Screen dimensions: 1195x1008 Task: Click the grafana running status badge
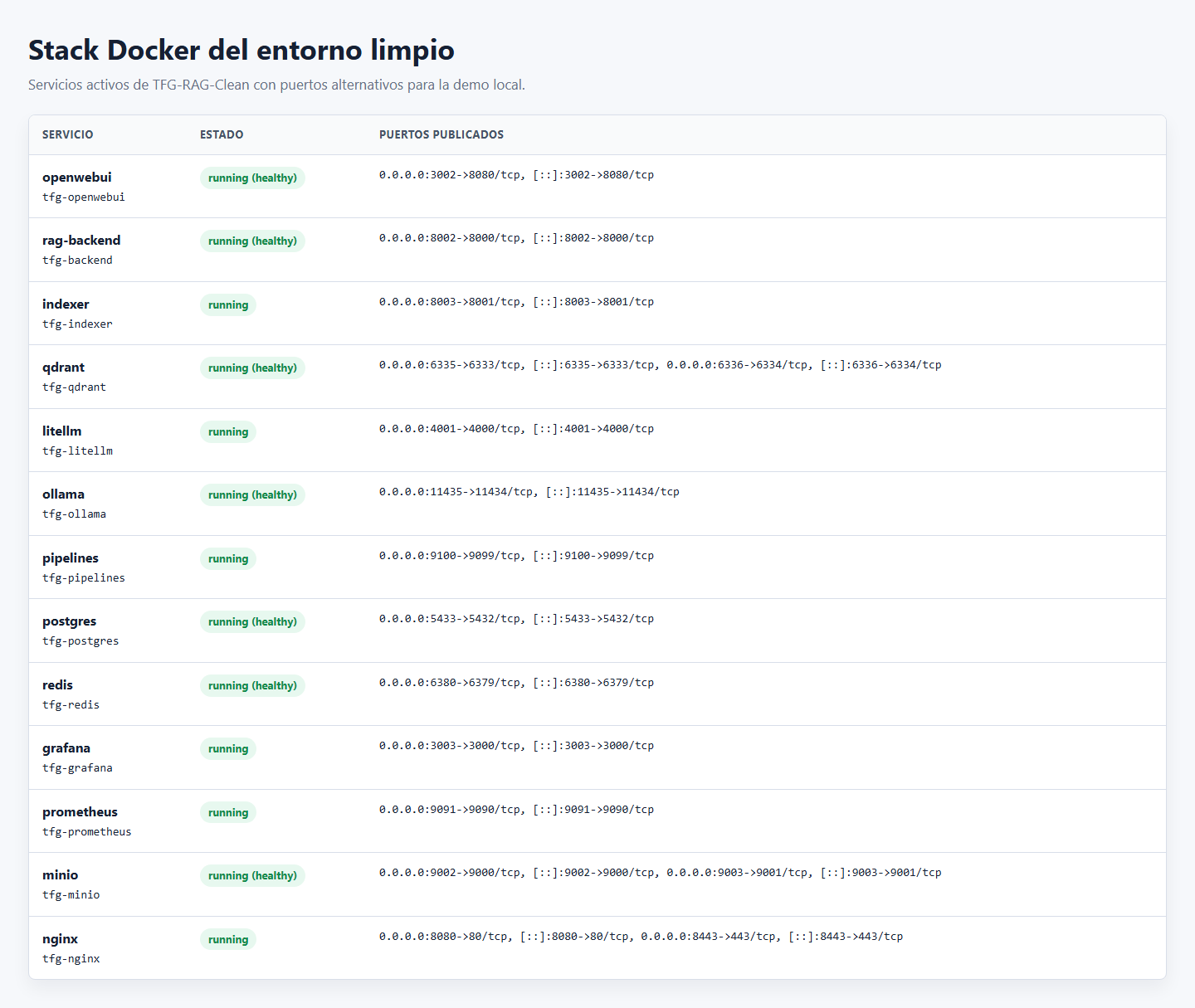click(x=228, y=749)
